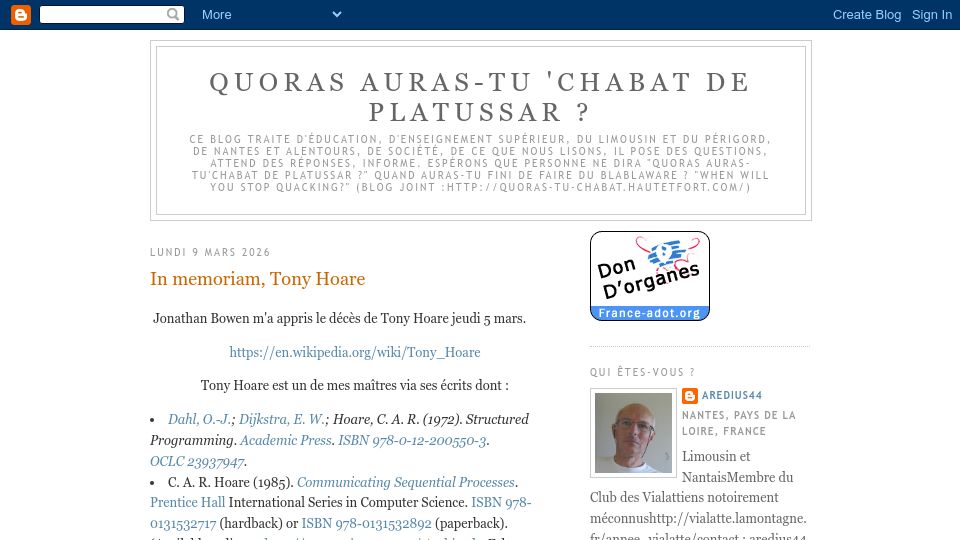Open the Don D'organes France-adot.org banner
Image resolution: width=960 pixels, height=540 pixels.
(650, 276)
